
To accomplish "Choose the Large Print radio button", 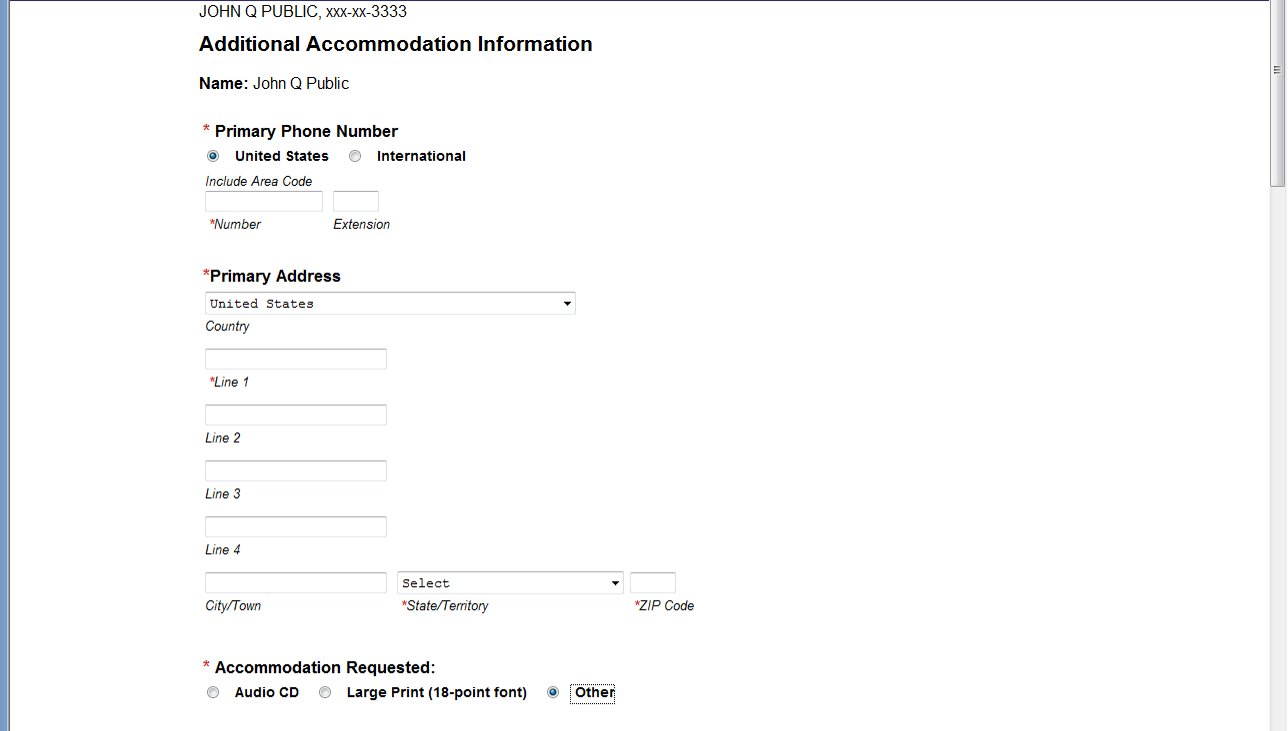I will pyautogui.click(x=325, y=692).
